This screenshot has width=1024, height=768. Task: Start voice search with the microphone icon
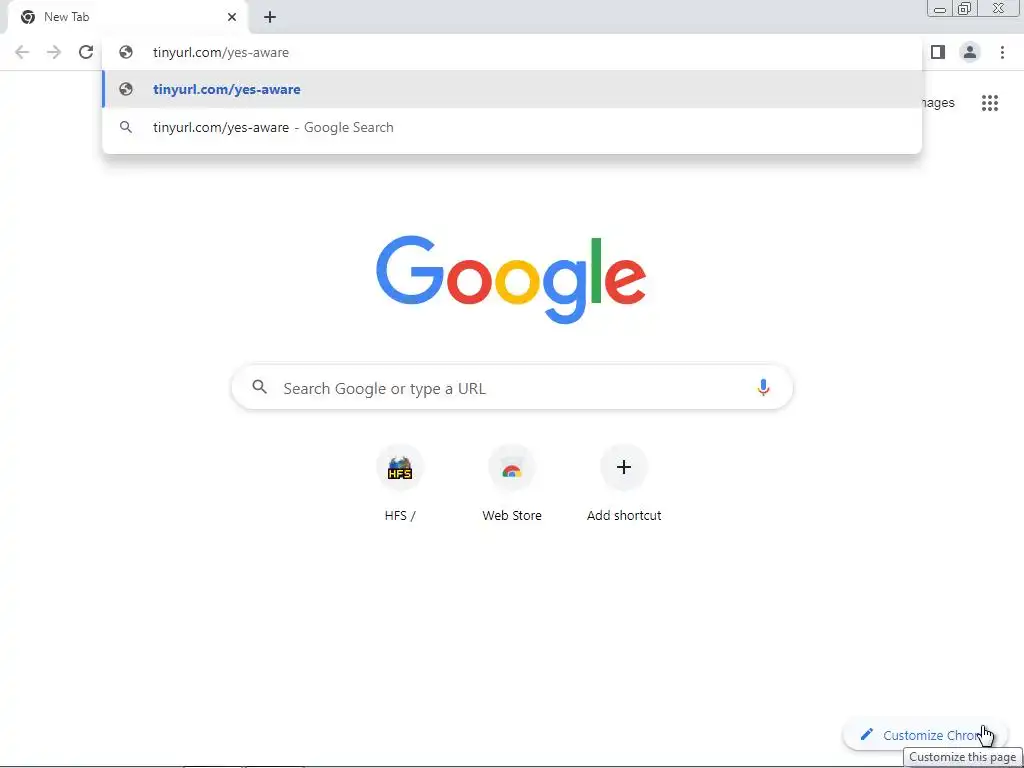point(763,387)
